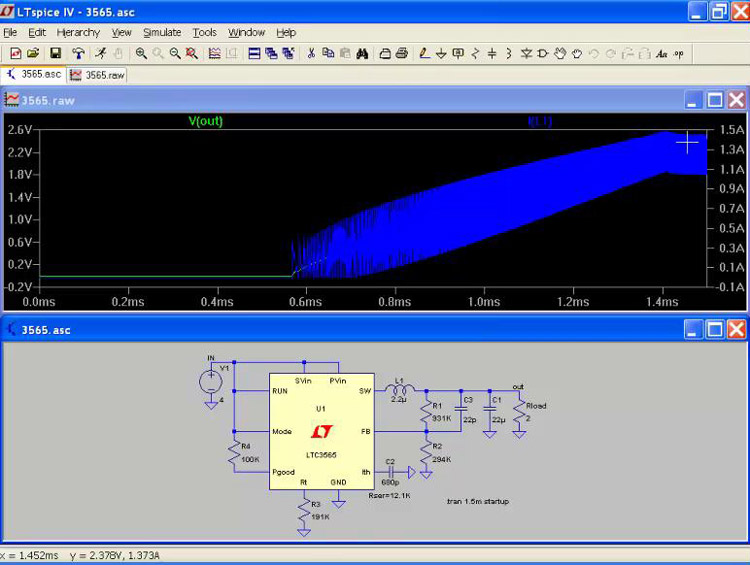Click the Halt simulation hand icon
The image size is (750, 565).
118,54
